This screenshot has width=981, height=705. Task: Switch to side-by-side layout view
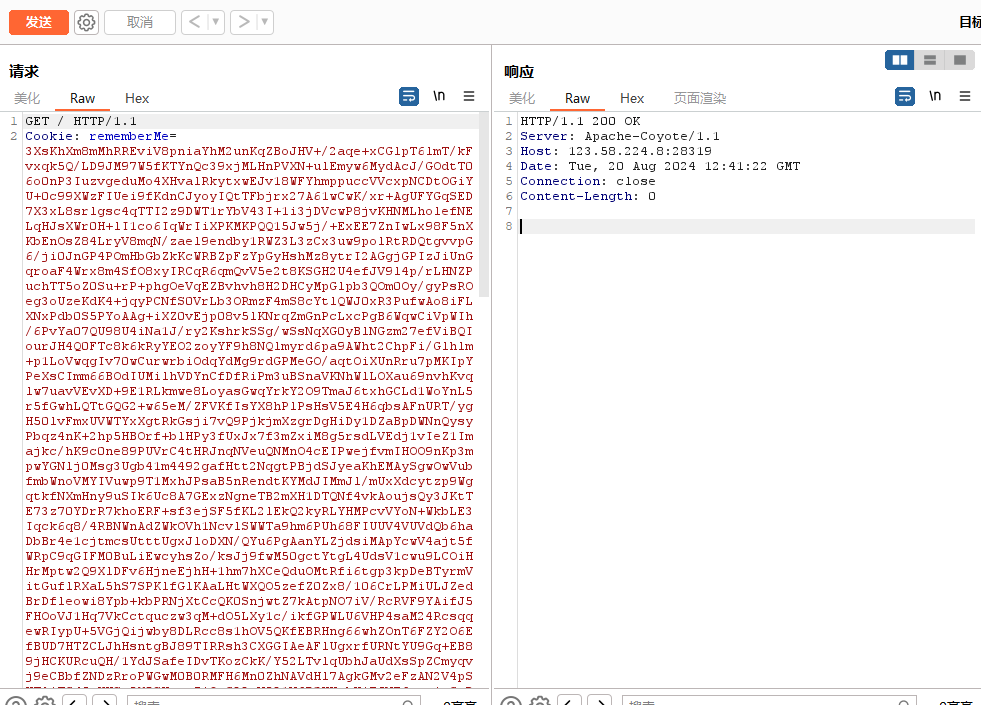(x=900, y=60)
